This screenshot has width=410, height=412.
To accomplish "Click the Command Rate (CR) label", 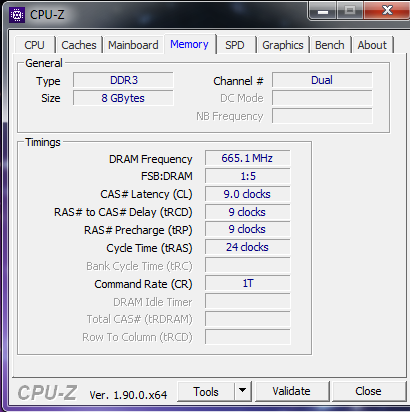I will pyautogui.click(x=143, y=284).
